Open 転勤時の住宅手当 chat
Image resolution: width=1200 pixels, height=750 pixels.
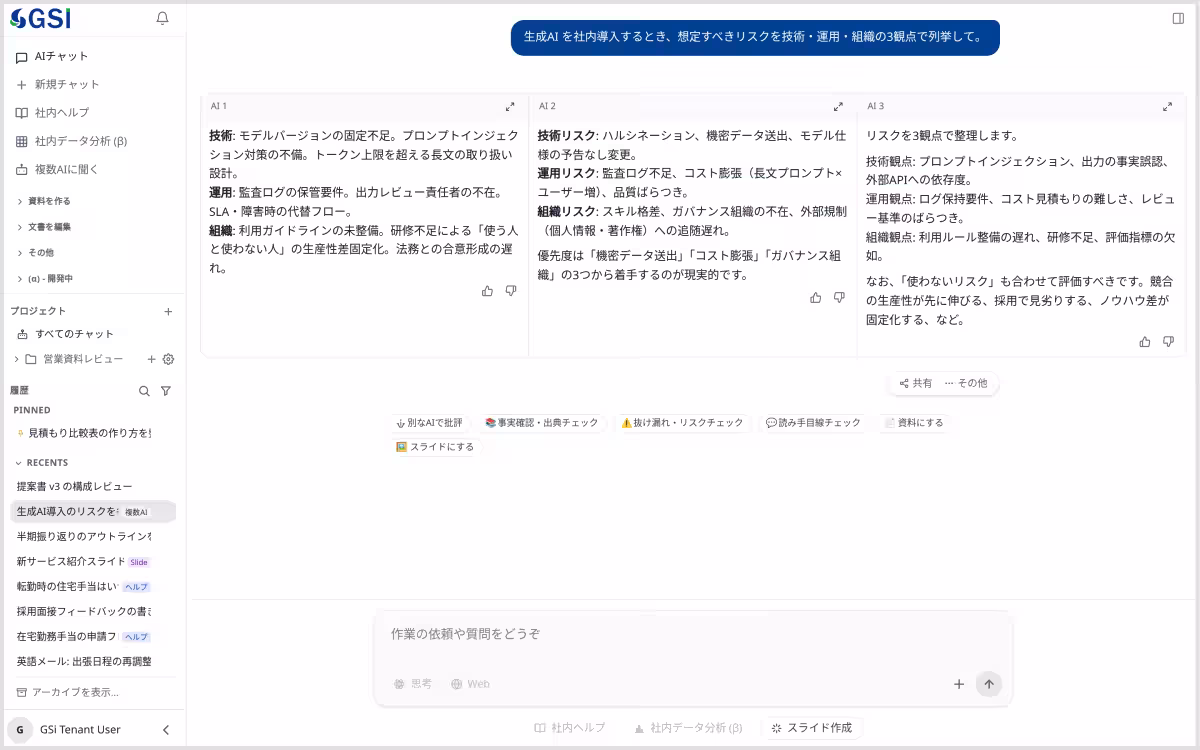point(92,587)
